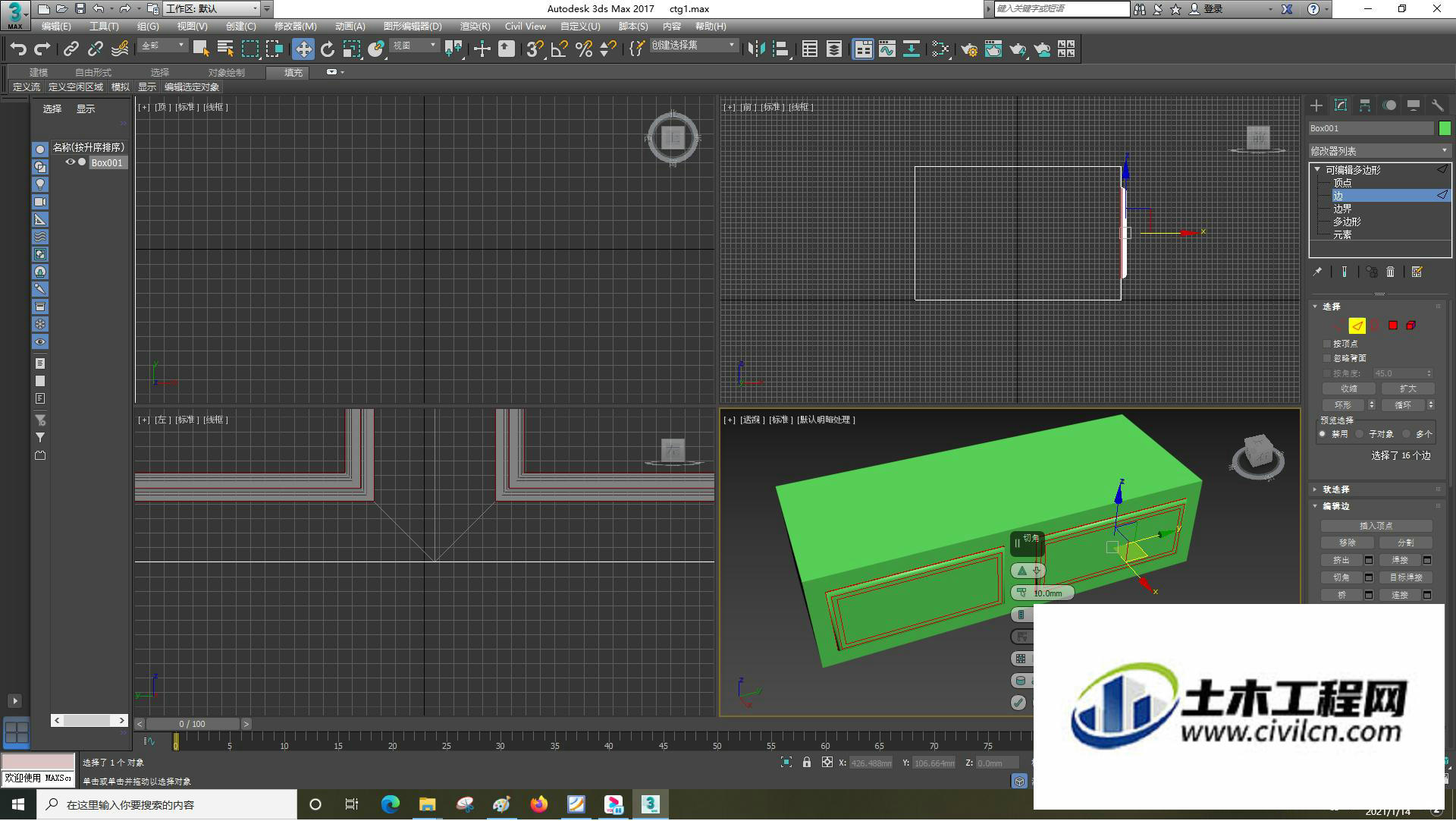The height and width of the screenshot is (821, 1456).
Task: Click the Undo arrow in main toolbar
Action: (x=18, y=49)
